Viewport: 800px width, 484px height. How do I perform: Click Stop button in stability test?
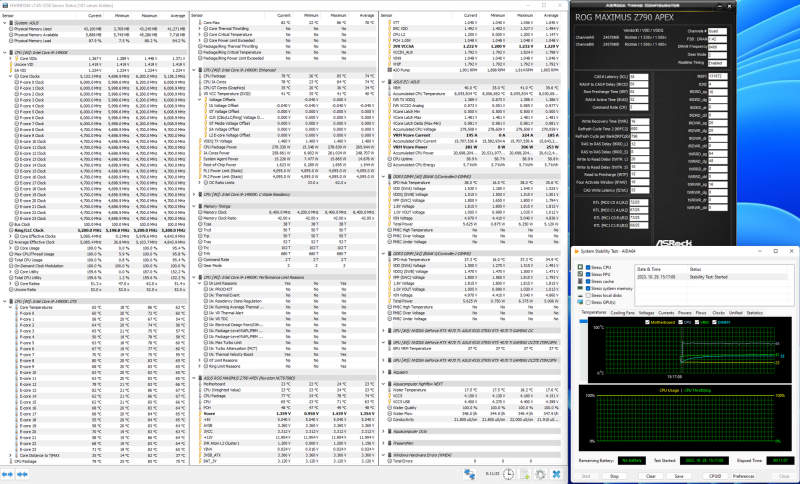pyautogui.click(x=614, y=476)
